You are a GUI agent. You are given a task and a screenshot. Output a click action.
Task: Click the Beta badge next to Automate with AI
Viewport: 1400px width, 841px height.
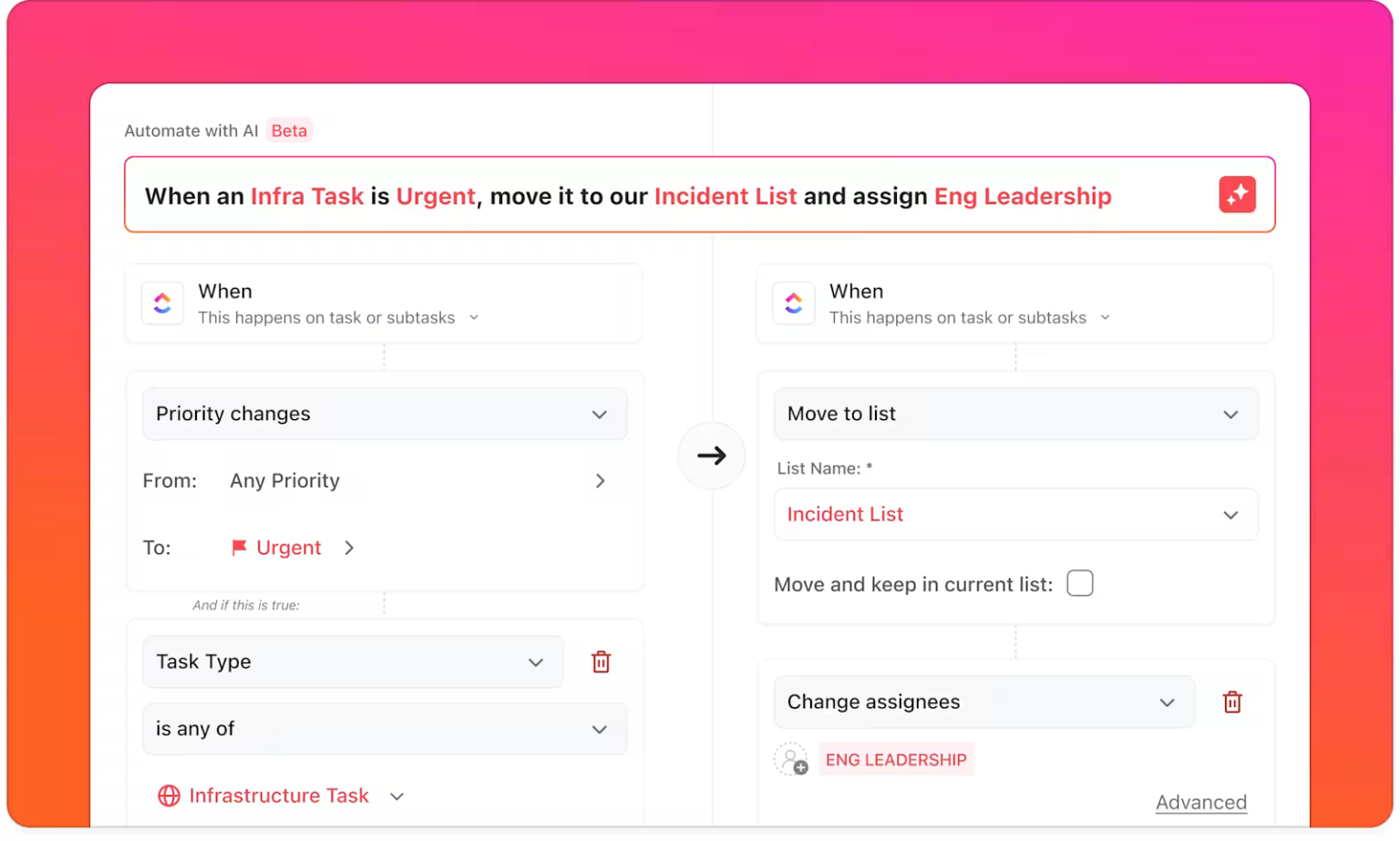point(289,130)
